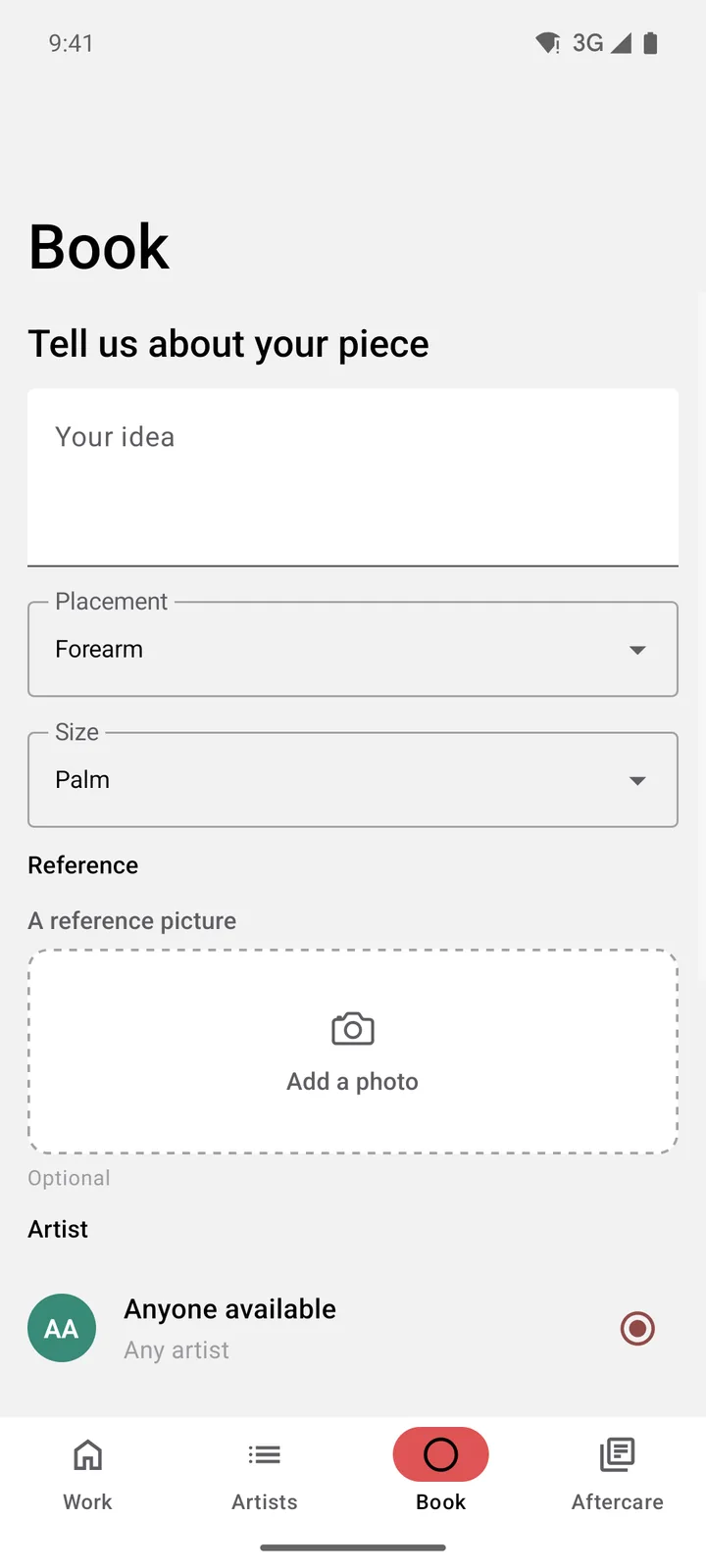This screenshot has height=1568, width=706.
Task: Switch to the Artists tab label
Action: (x=265, y=1501)
